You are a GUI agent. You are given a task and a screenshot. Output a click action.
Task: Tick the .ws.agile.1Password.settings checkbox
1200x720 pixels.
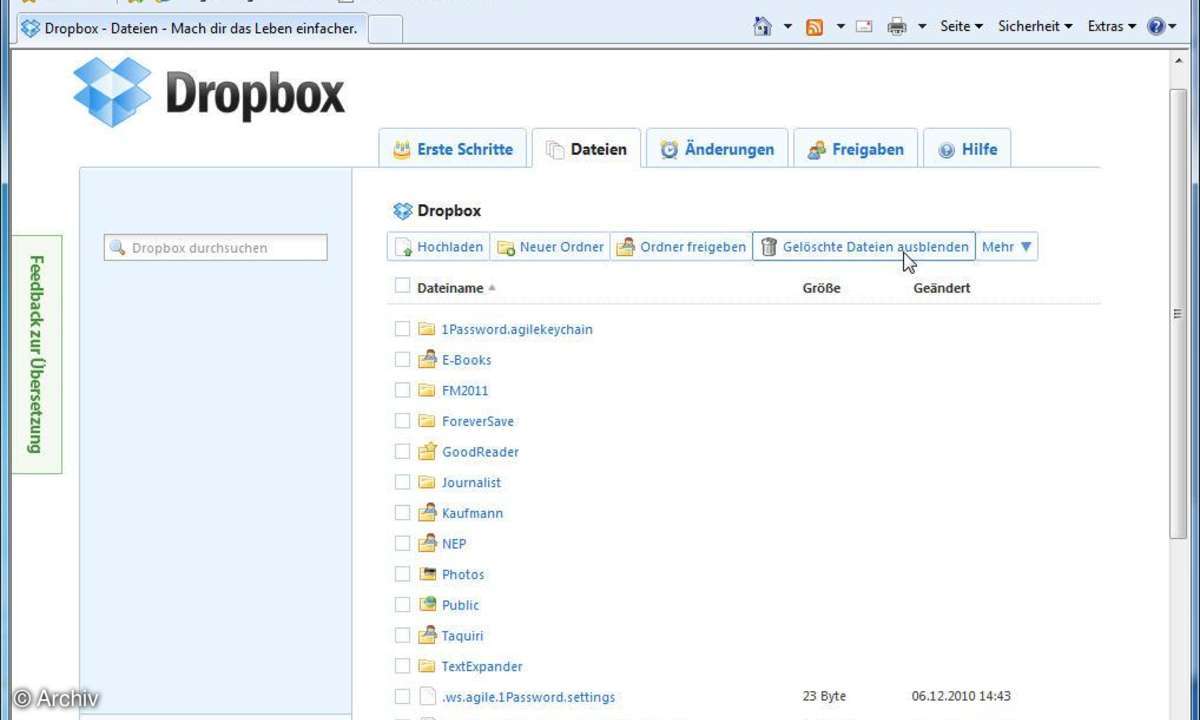[x=402, y=696]
